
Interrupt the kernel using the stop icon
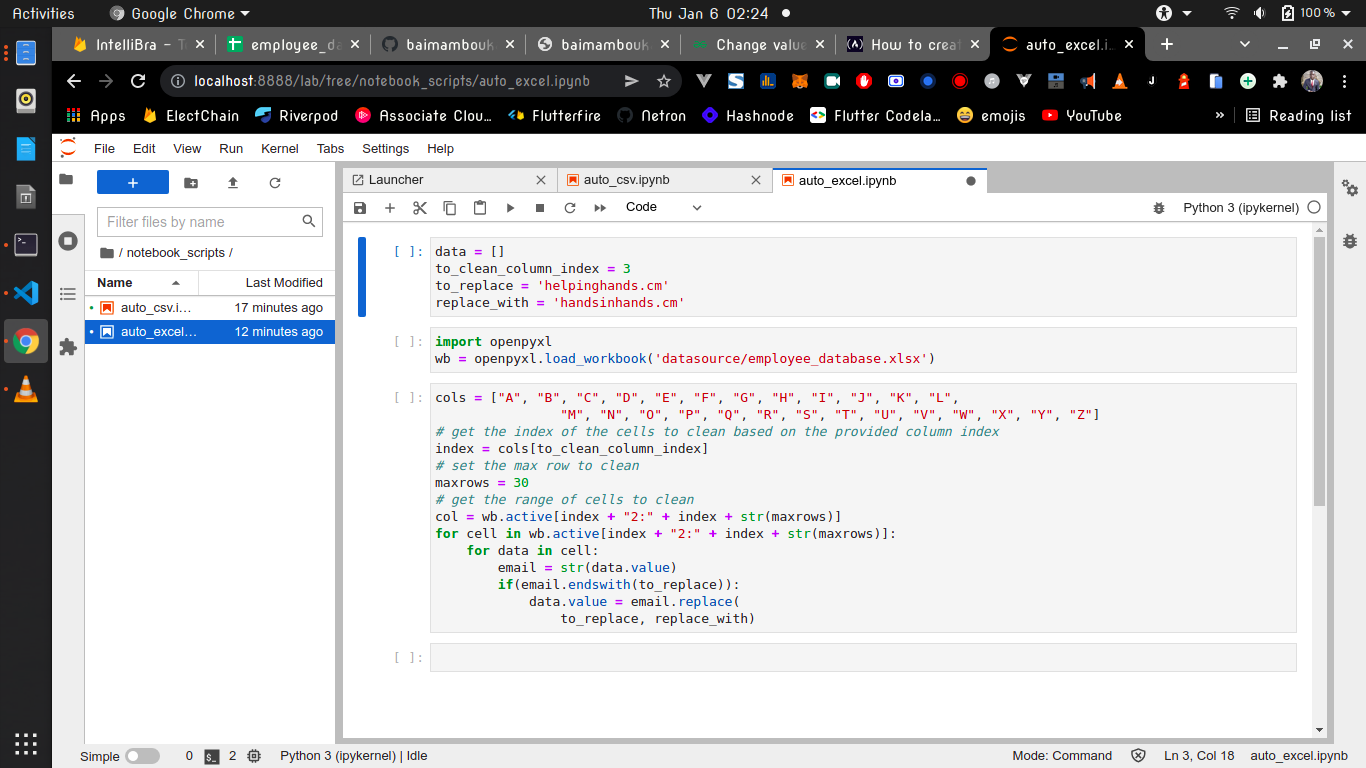(539, 207)
